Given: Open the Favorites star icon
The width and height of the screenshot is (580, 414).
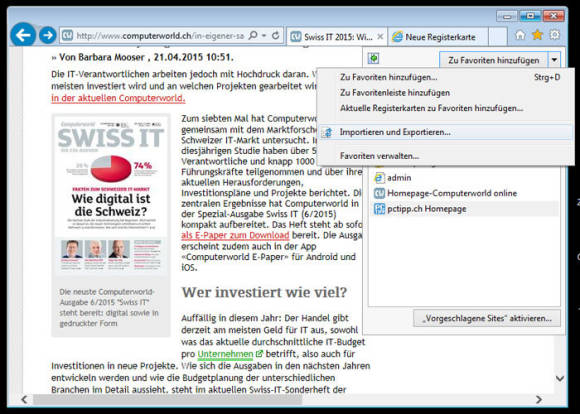Looking at the screenshot, I should coord(537,35).
